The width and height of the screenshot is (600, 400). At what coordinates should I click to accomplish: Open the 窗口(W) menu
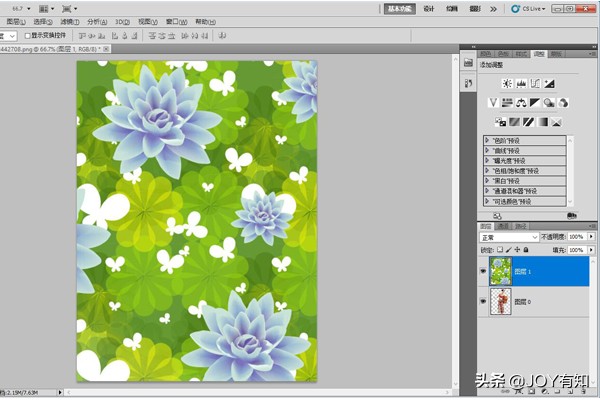point(177,22)
